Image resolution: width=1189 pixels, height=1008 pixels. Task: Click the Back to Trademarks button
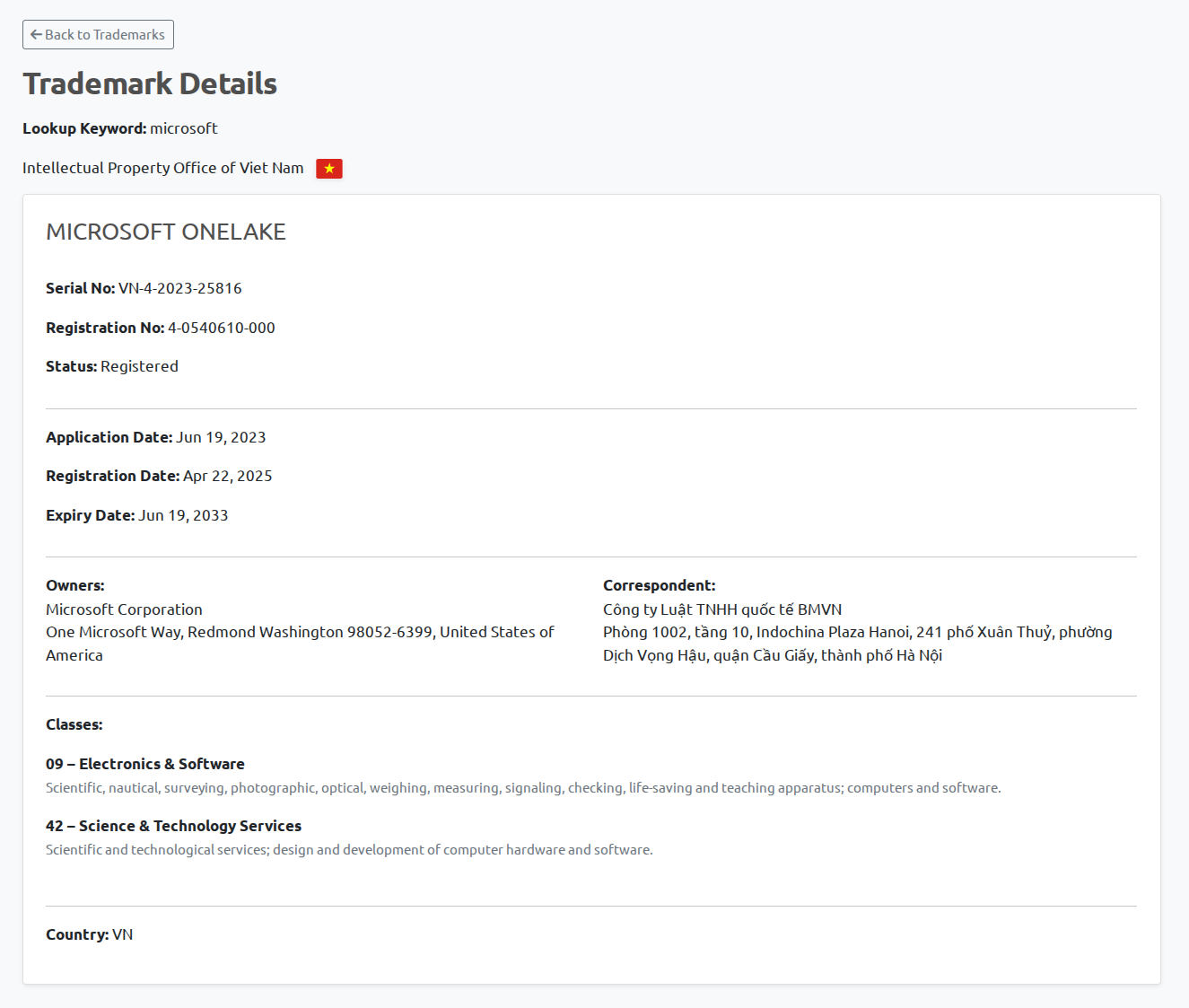(98, 35)
